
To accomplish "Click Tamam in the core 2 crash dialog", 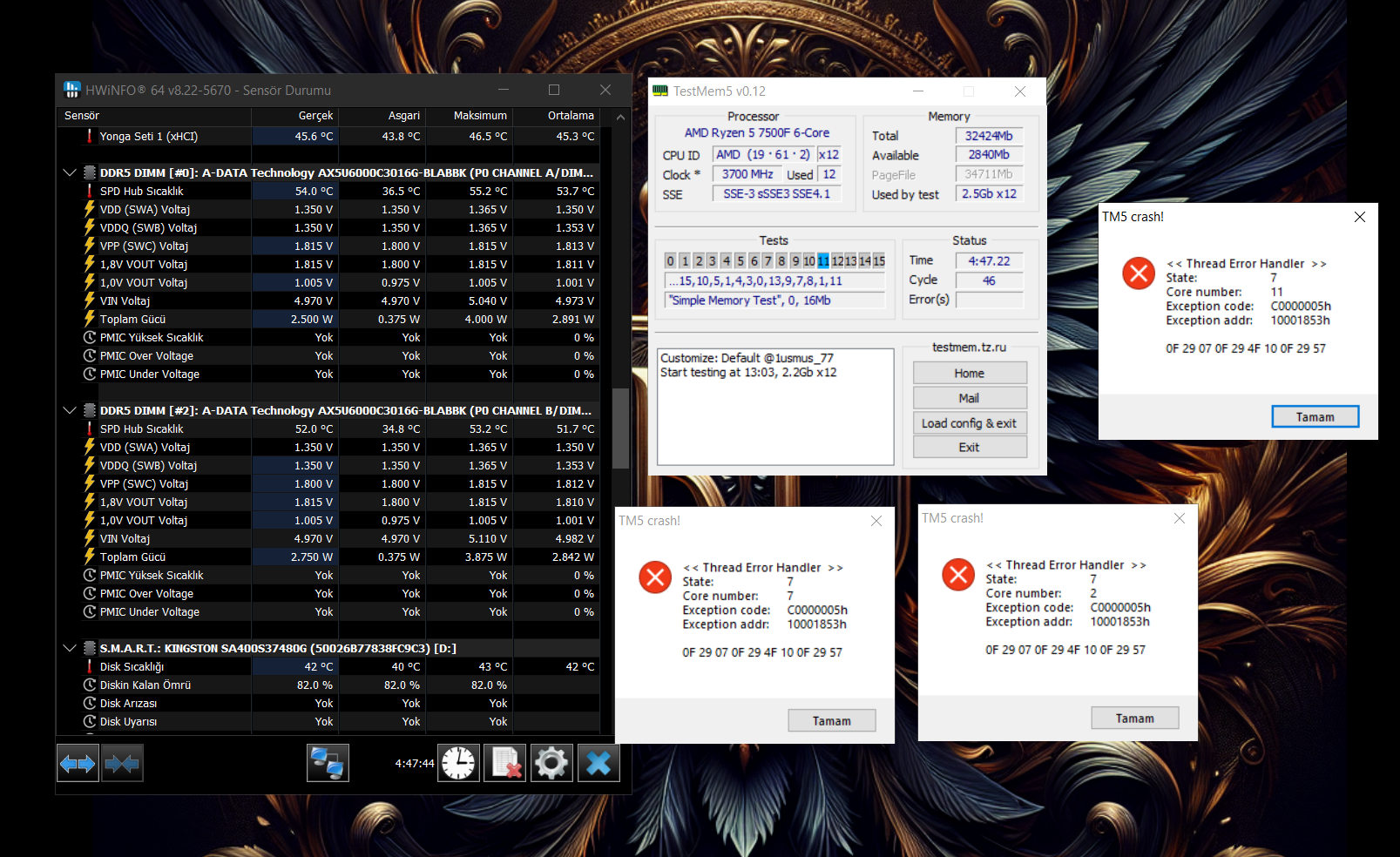I will point(1135,719).
